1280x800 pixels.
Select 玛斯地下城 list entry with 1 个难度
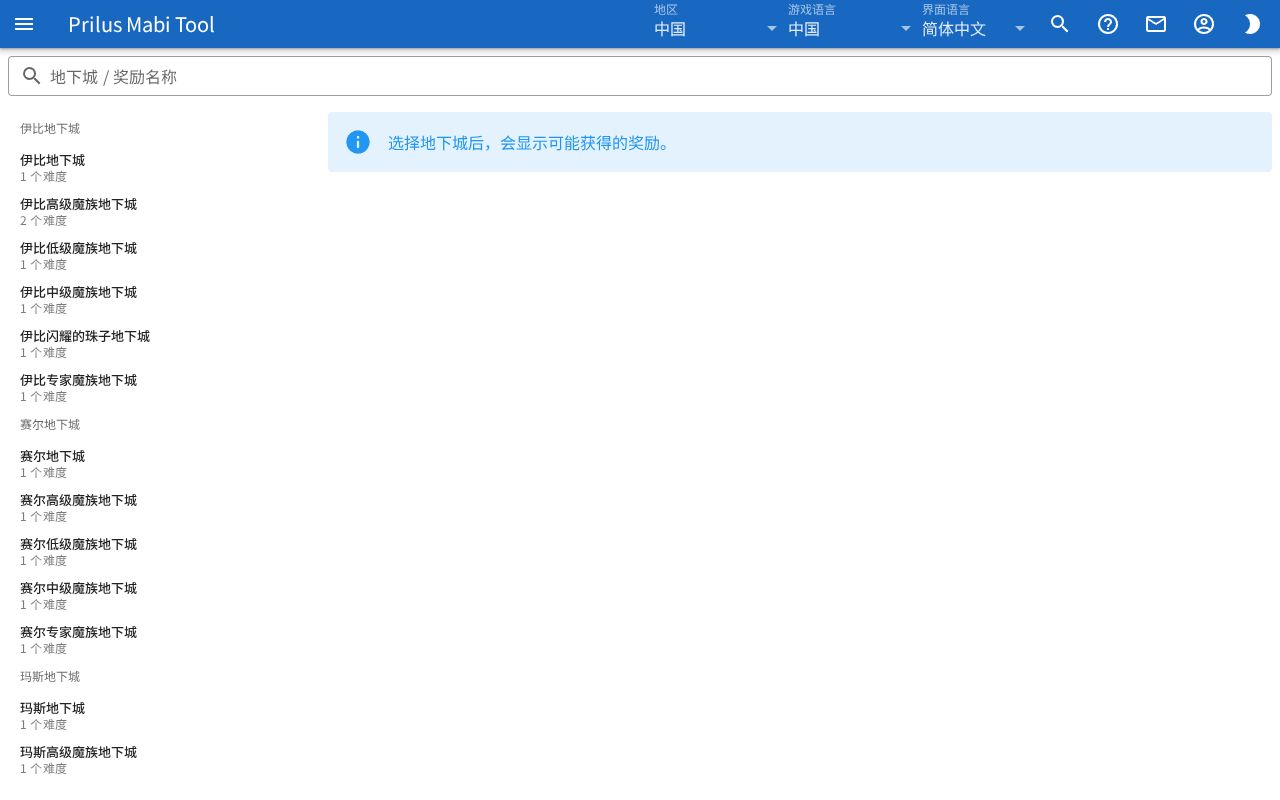point(160,716)
